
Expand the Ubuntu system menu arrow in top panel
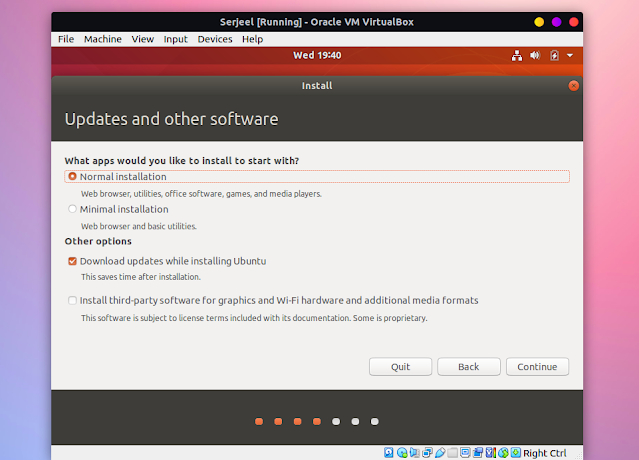click(x=570, y=55)
